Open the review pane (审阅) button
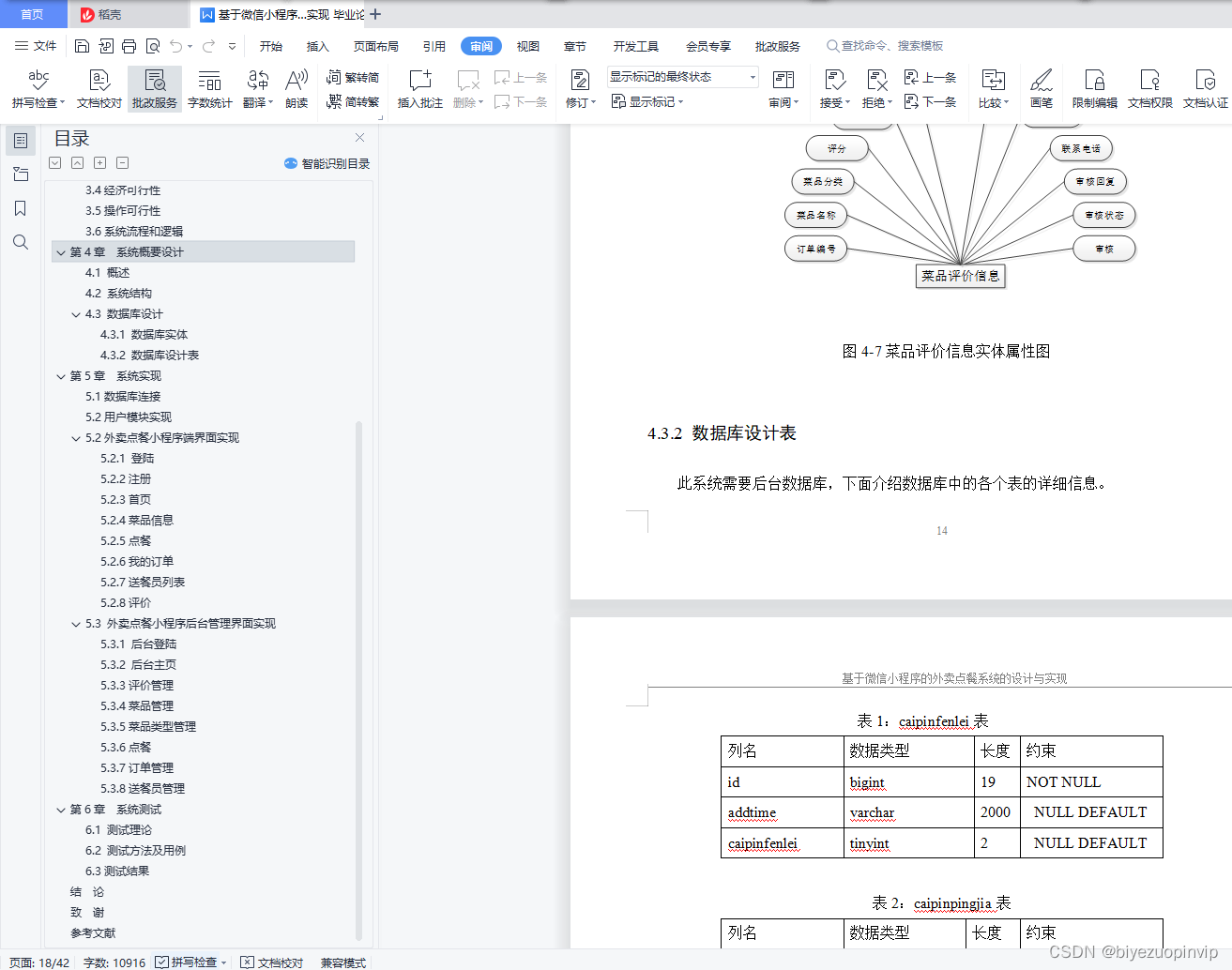1232x970 pixels. 783,89
